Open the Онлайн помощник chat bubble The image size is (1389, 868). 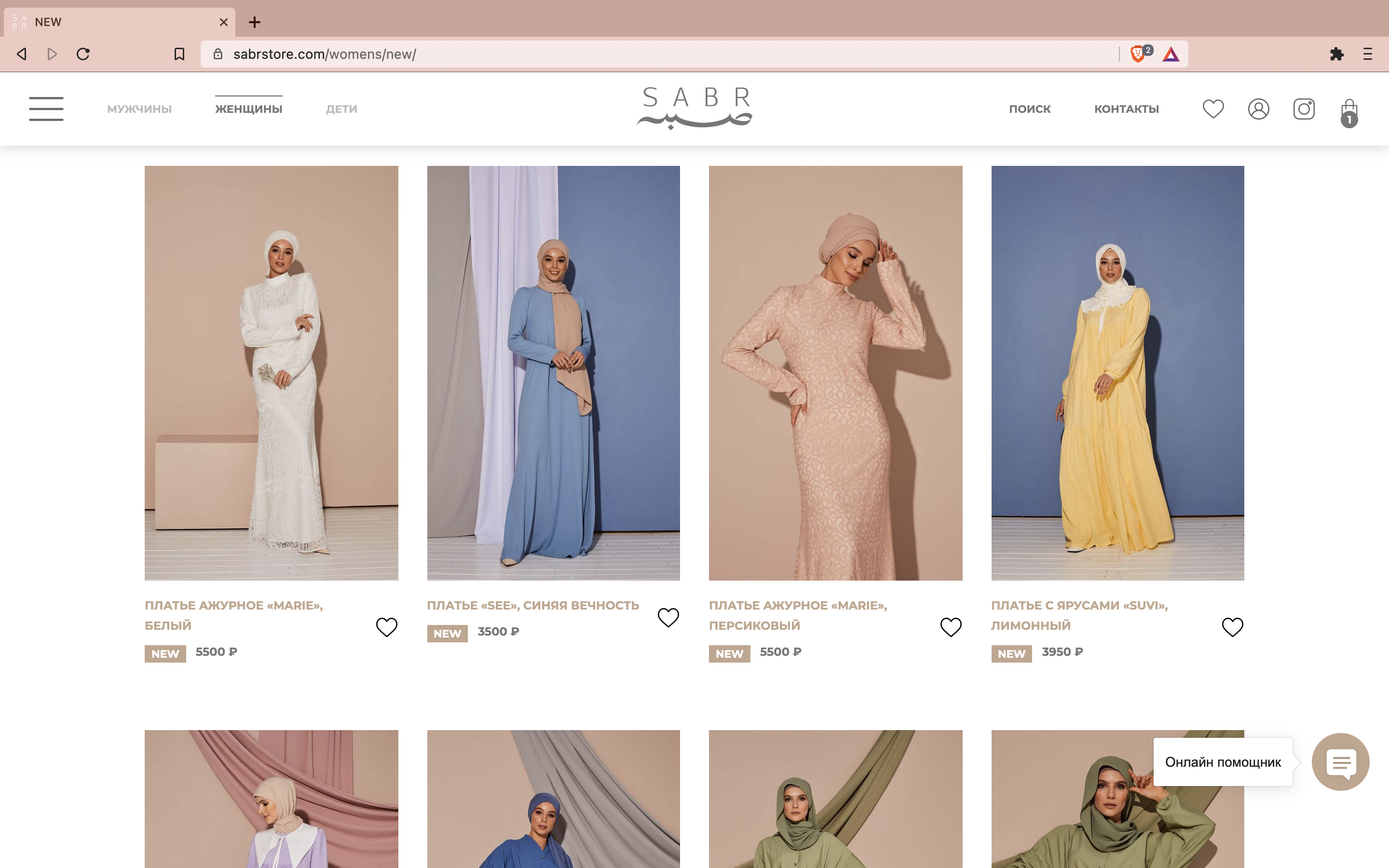pyautogui.click(x=1340, y=762)
